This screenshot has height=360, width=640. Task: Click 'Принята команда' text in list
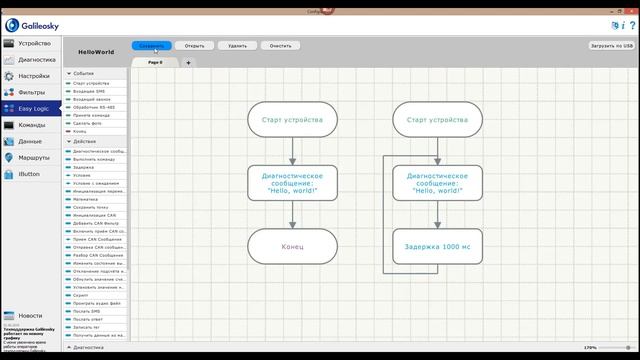coord(91,116)
